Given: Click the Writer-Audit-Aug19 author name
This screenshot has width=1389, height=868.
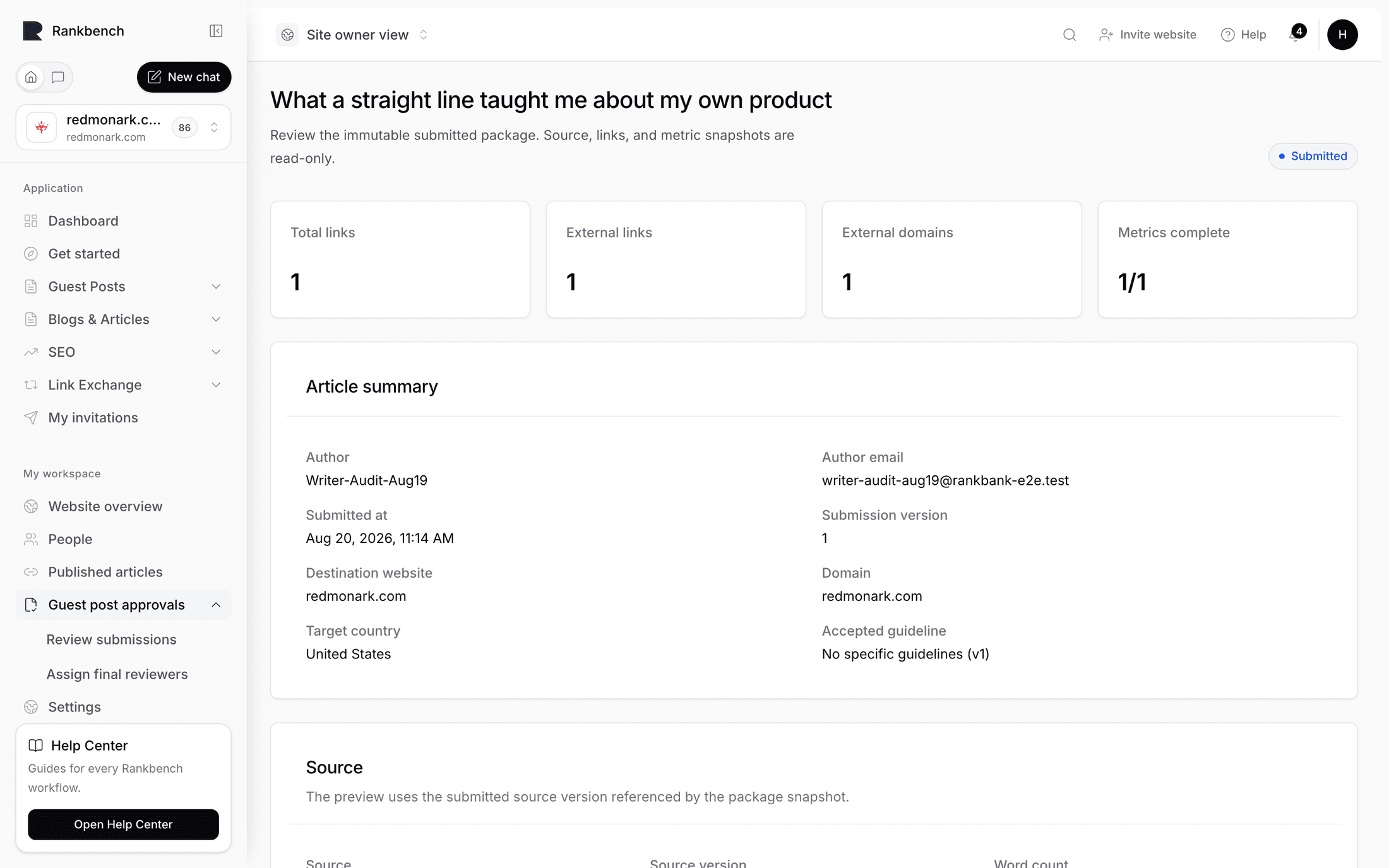Looking at the screenshot, I should pos(366,480).
